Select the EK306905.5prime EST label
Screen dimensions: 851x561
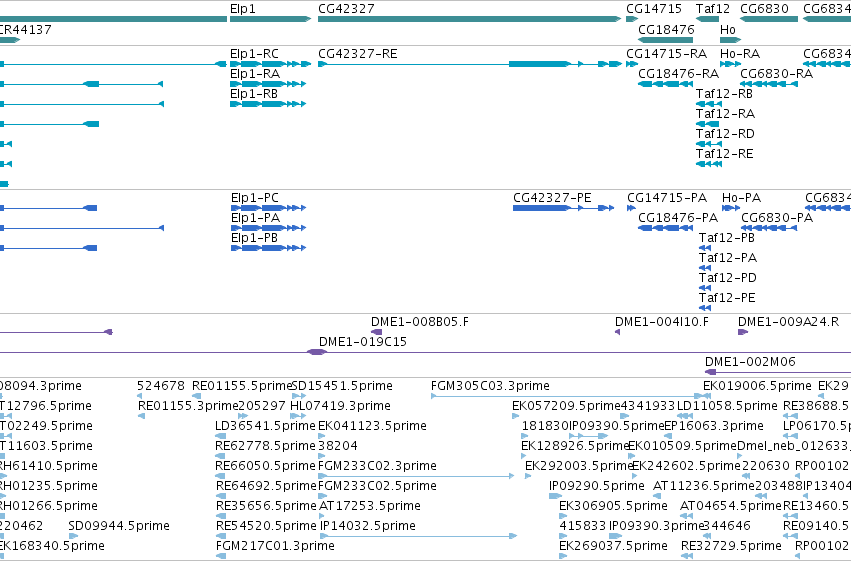(614, 507)
